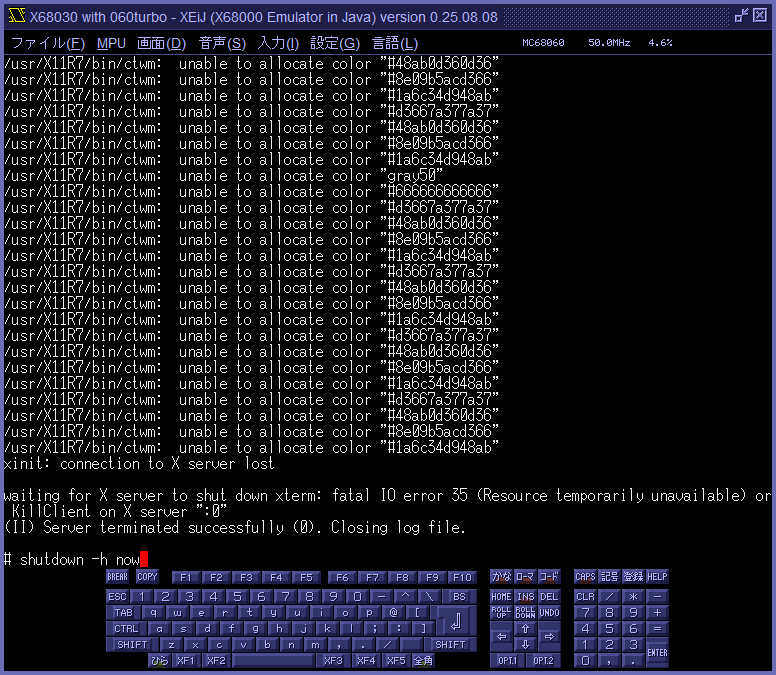The height and width of the screenshot is (675, 776).
Task: Click the down arrow cursor key
Action: (x=525, y=644)
